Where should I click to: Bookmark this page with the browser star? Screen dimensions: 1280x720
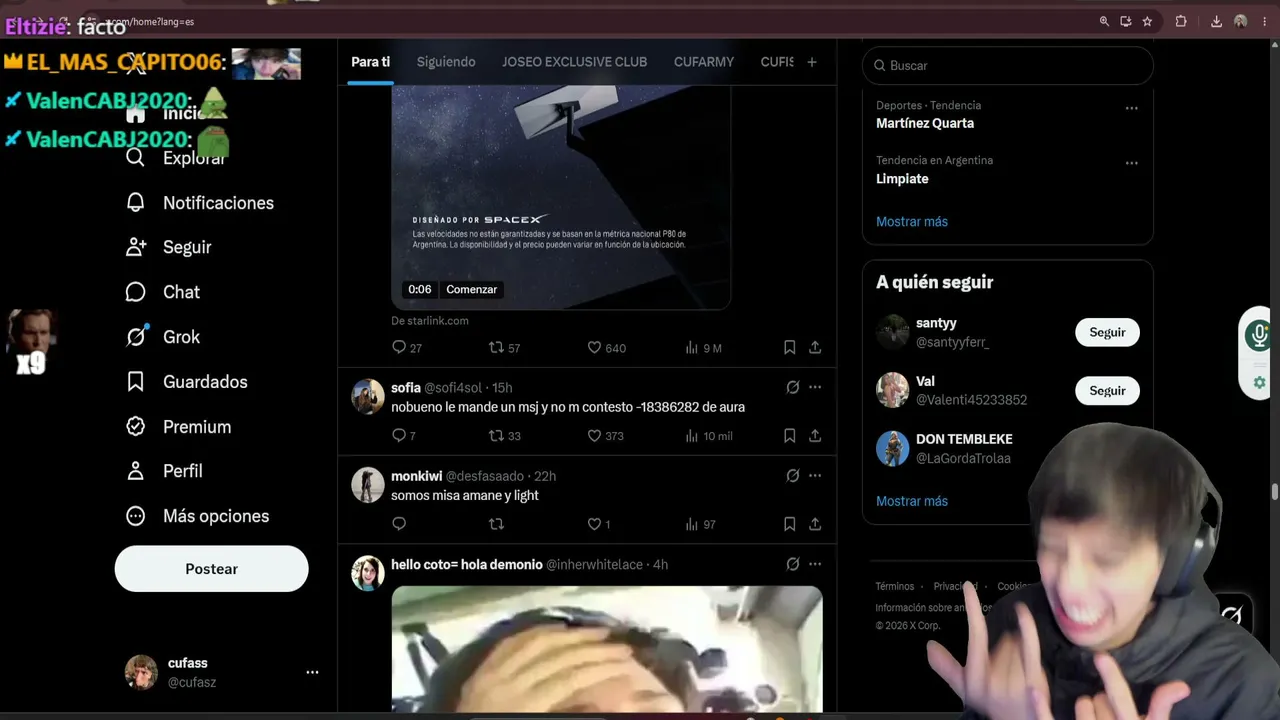pyautogui.click(x=1147, y=21)
